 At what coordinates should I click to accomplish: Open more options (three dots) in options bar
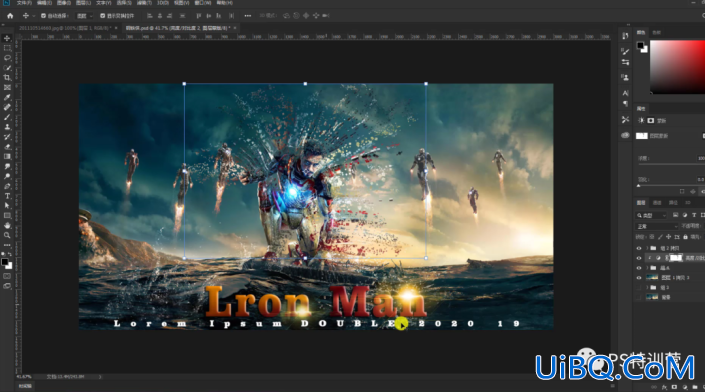pyautogui.click(x=248, y=16)
